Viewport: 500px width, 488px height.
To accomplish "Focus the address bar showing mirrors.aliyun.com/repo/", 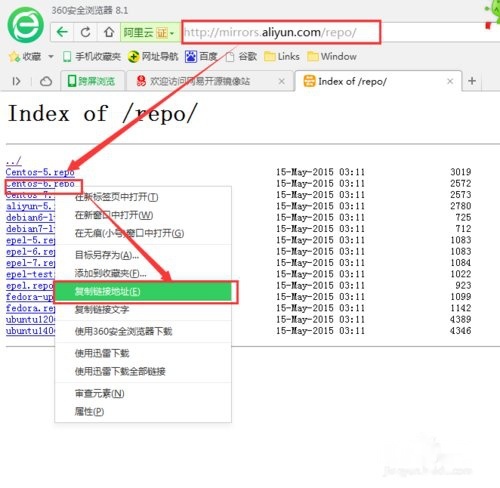I will coord(281,32).
